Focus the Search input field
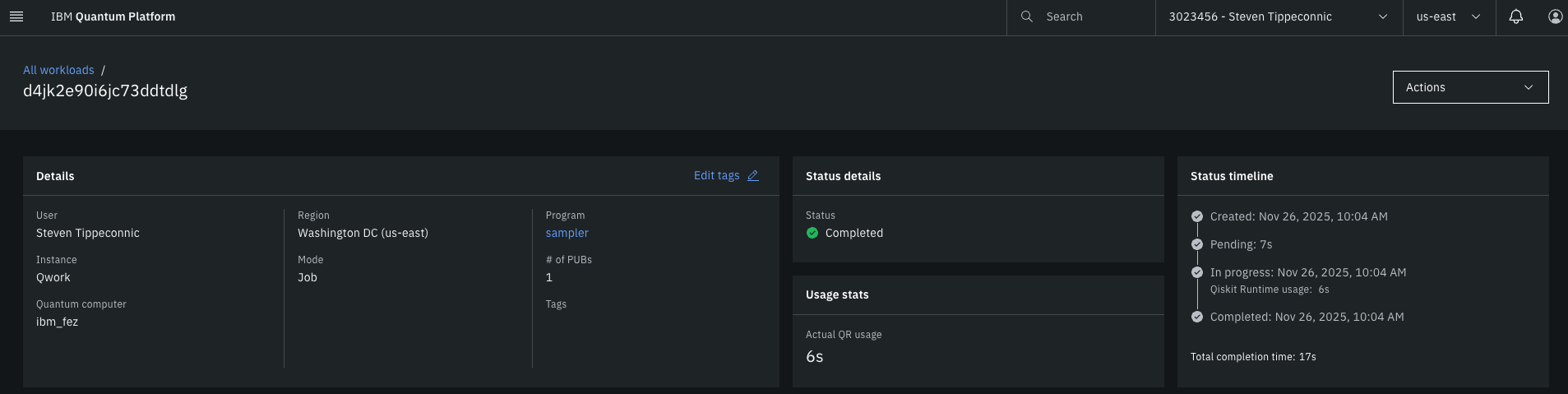 pyautogui.click(x=1094, y=16)
